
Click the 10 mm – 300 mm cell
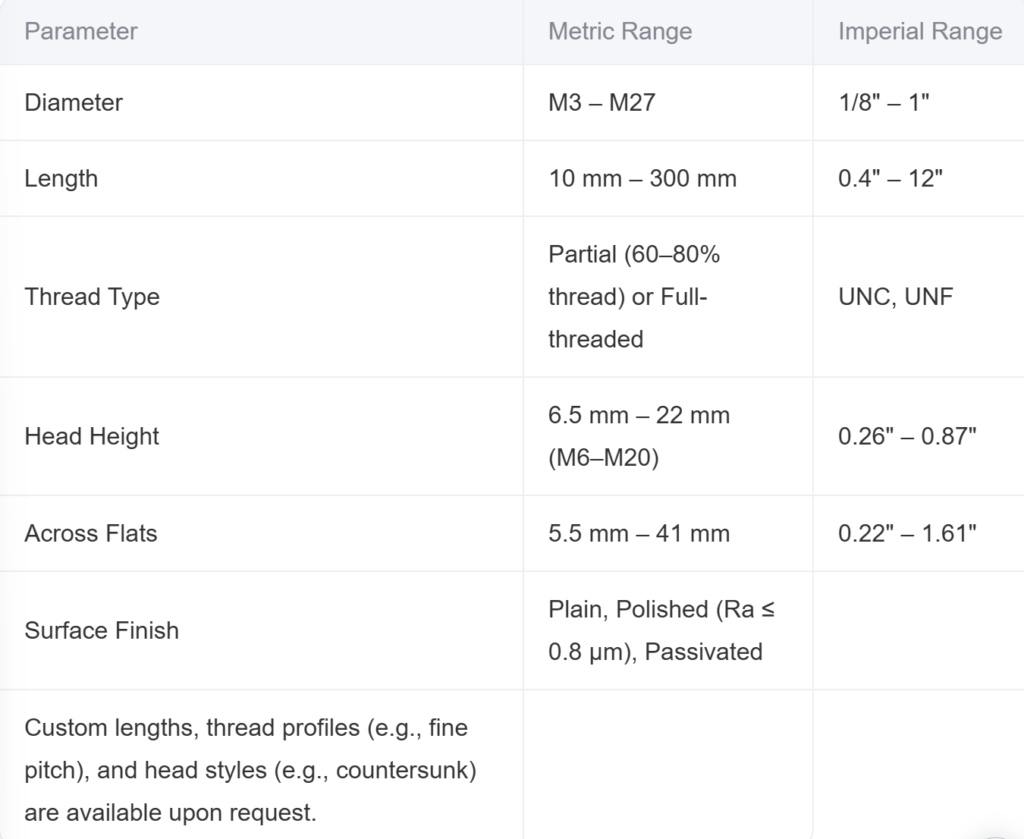pos(642,178)
